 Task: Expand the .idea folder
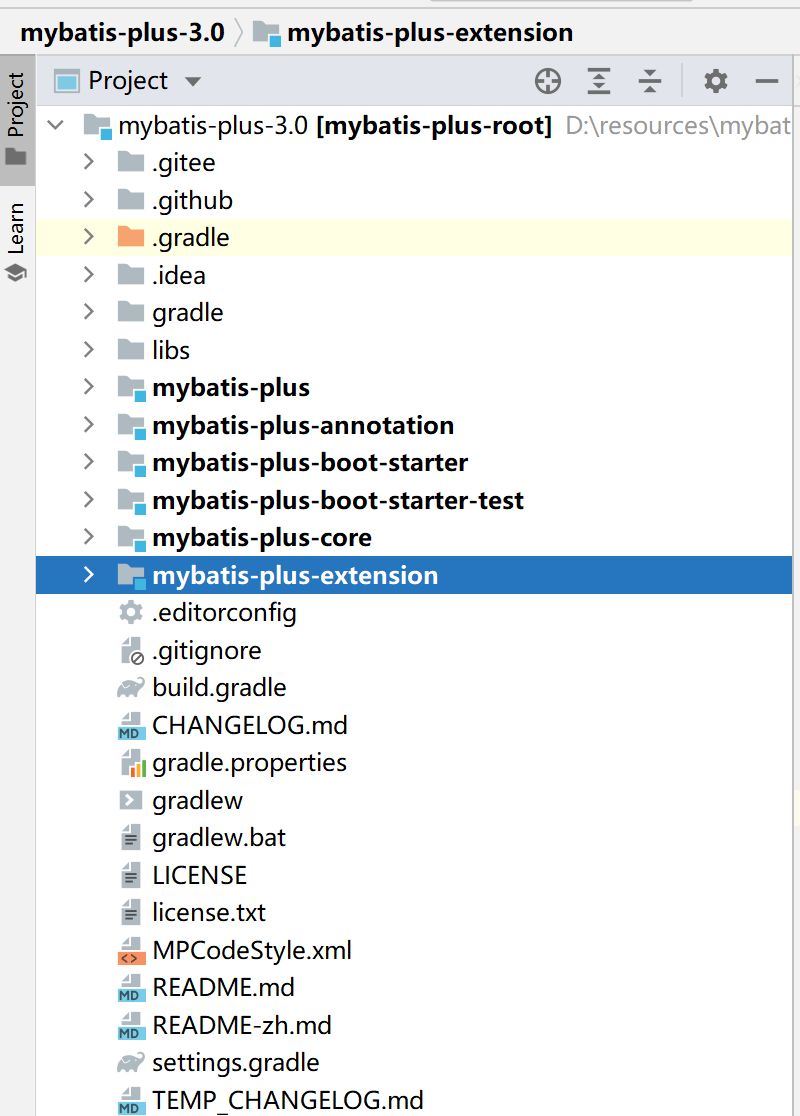(89, 275)
